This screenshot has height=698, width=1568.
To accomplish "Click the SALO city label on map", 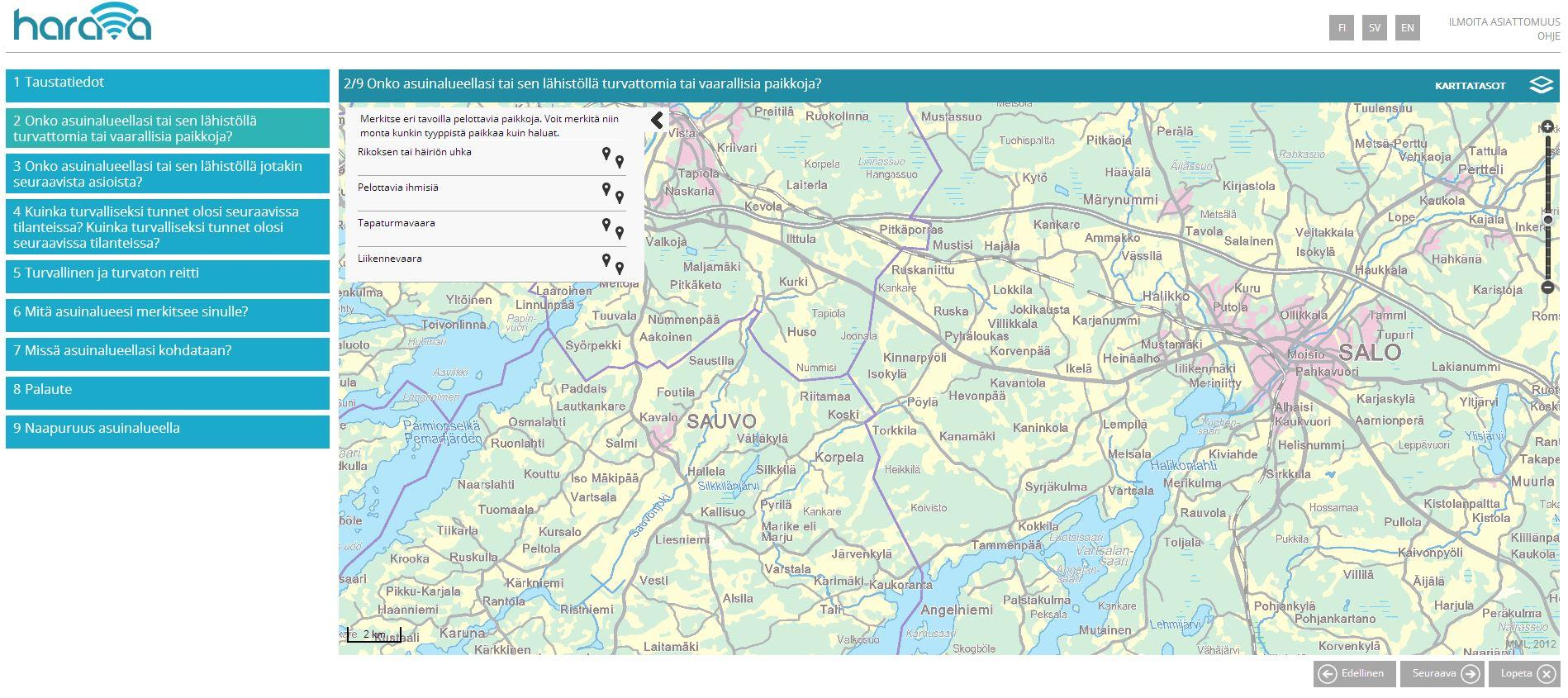I will [1370, 353].
